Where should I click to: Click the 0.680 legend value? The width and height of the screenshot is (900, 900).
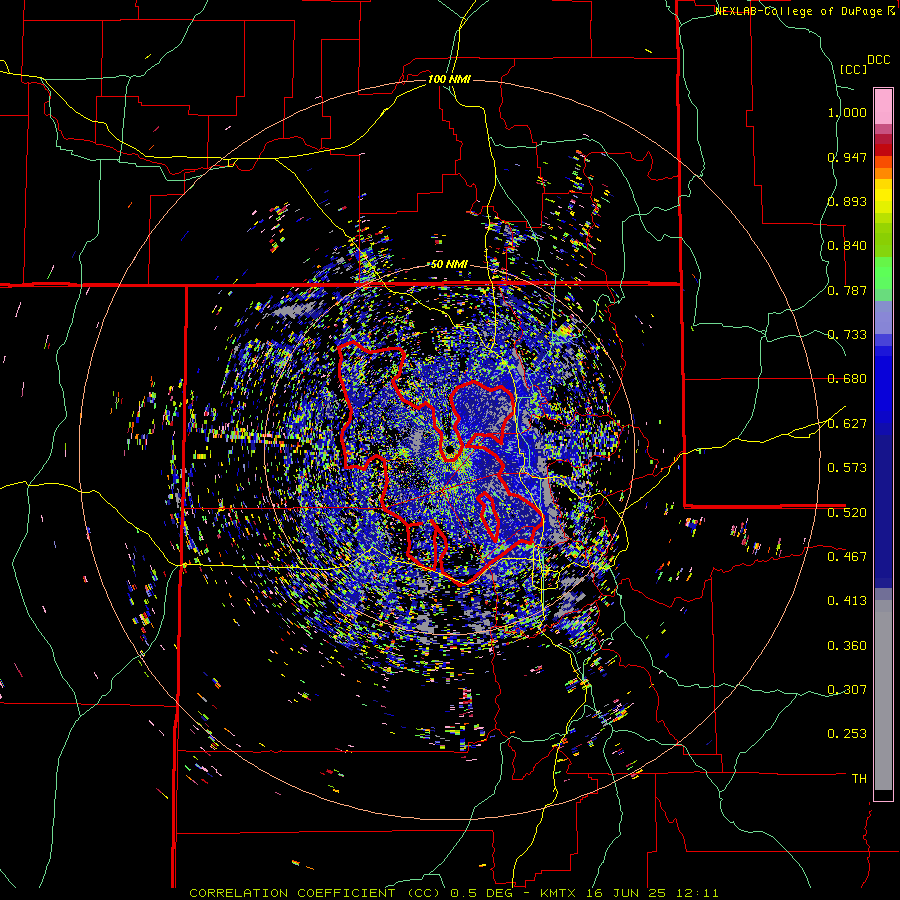pyautogui.click(x=847, y=379)
